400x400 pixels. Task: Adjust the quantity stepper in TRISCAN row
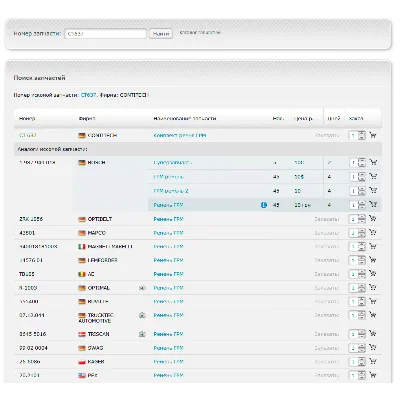point(362,334)
